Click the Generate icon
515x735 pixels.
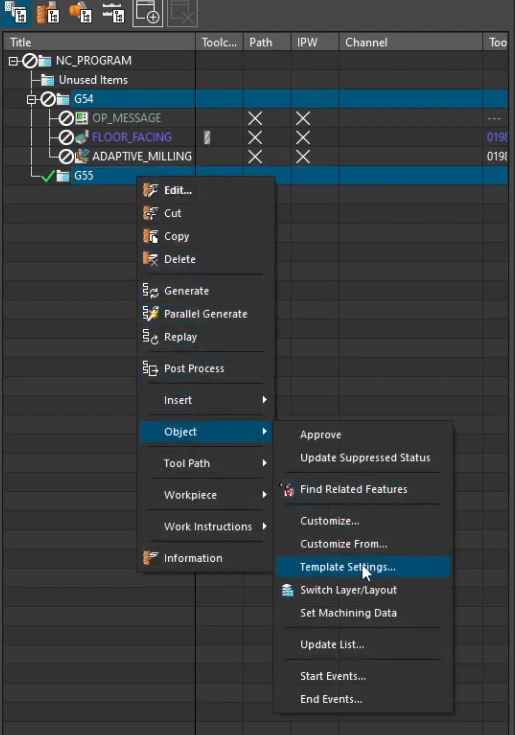tap(150, 291)
